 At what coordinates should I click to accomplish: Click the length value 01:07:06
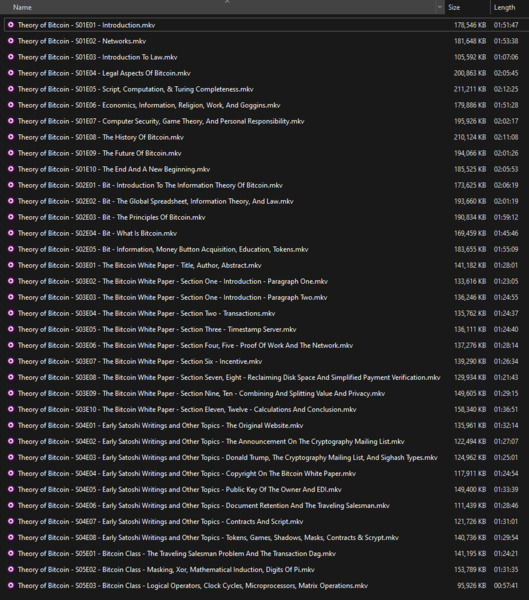506,57
